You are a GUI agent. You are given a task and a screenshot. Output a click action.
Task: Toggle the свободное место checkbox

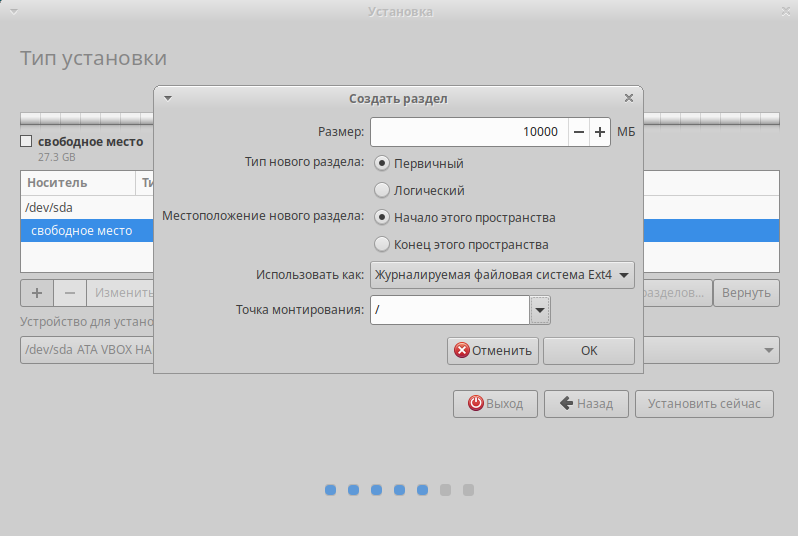(x=26, y=141)
